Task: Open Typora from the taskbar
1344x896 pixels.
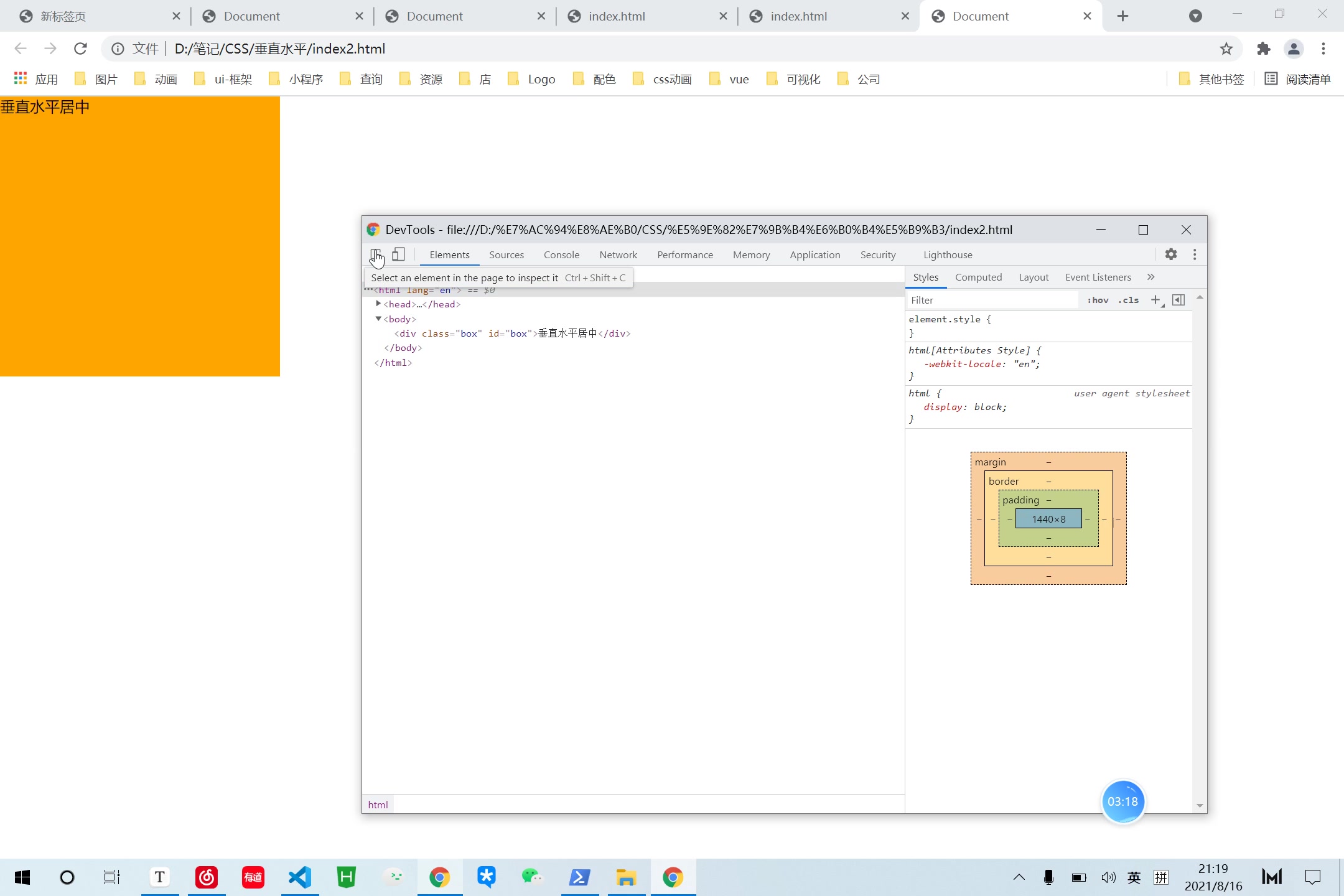Action: (160, 877)
